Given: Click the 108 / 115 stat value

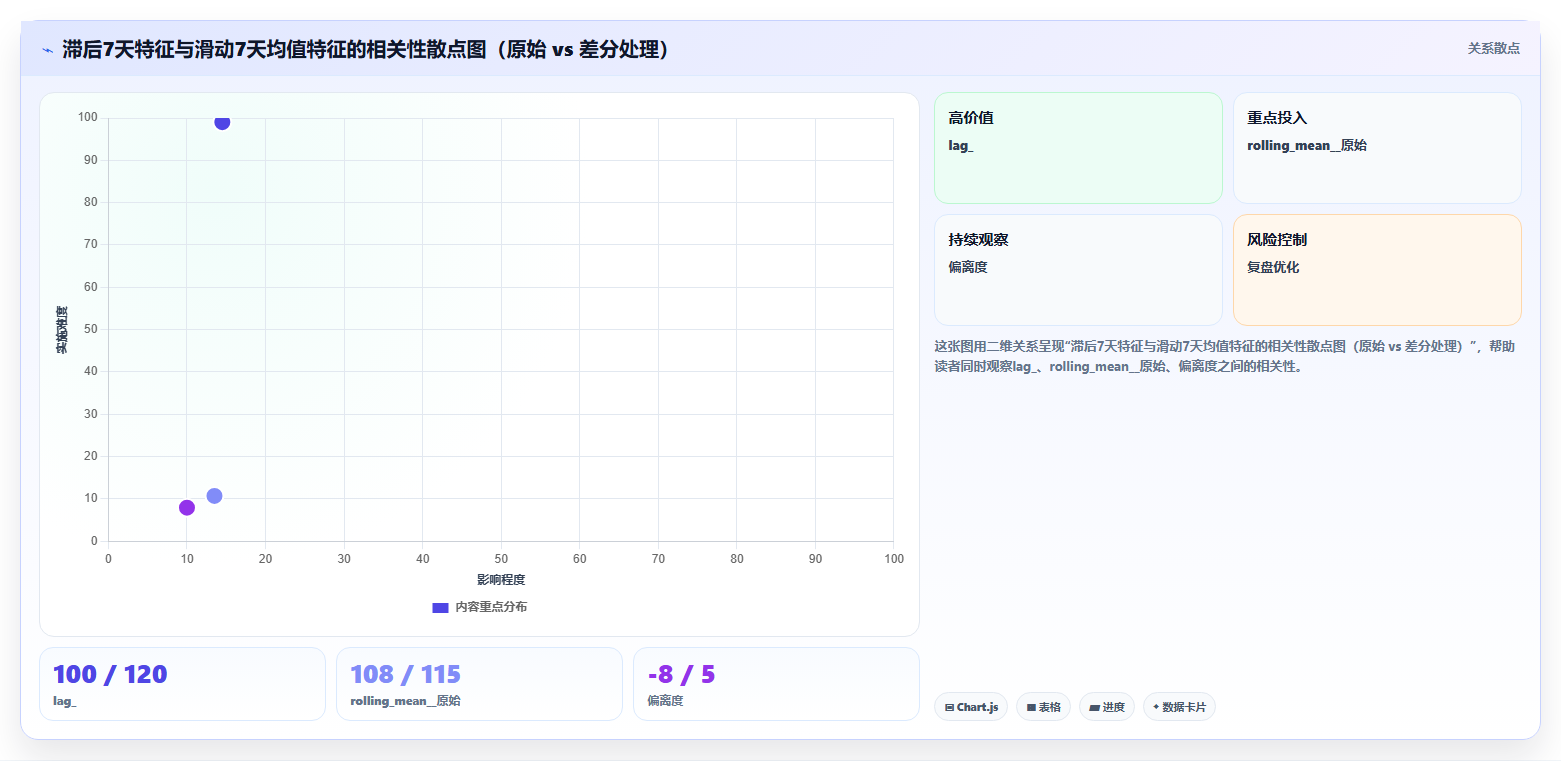Looking at the screenshot, I should (405, 674).
